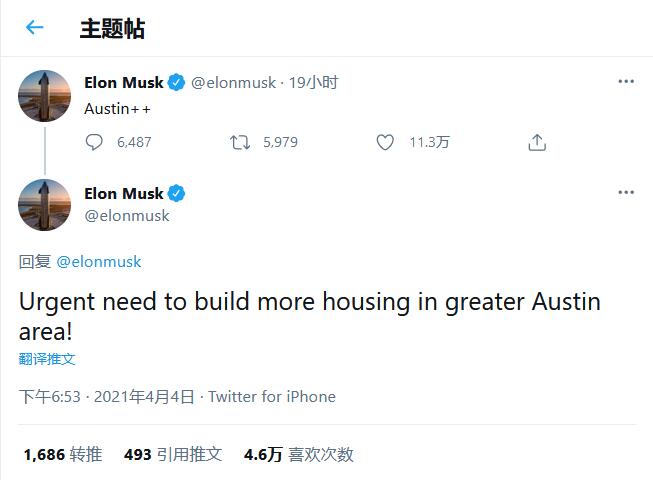The width and height of the screenshot is (653, 480).
Task: View the 1,686 转推 retweets list
Action: (x=62, y=455)
